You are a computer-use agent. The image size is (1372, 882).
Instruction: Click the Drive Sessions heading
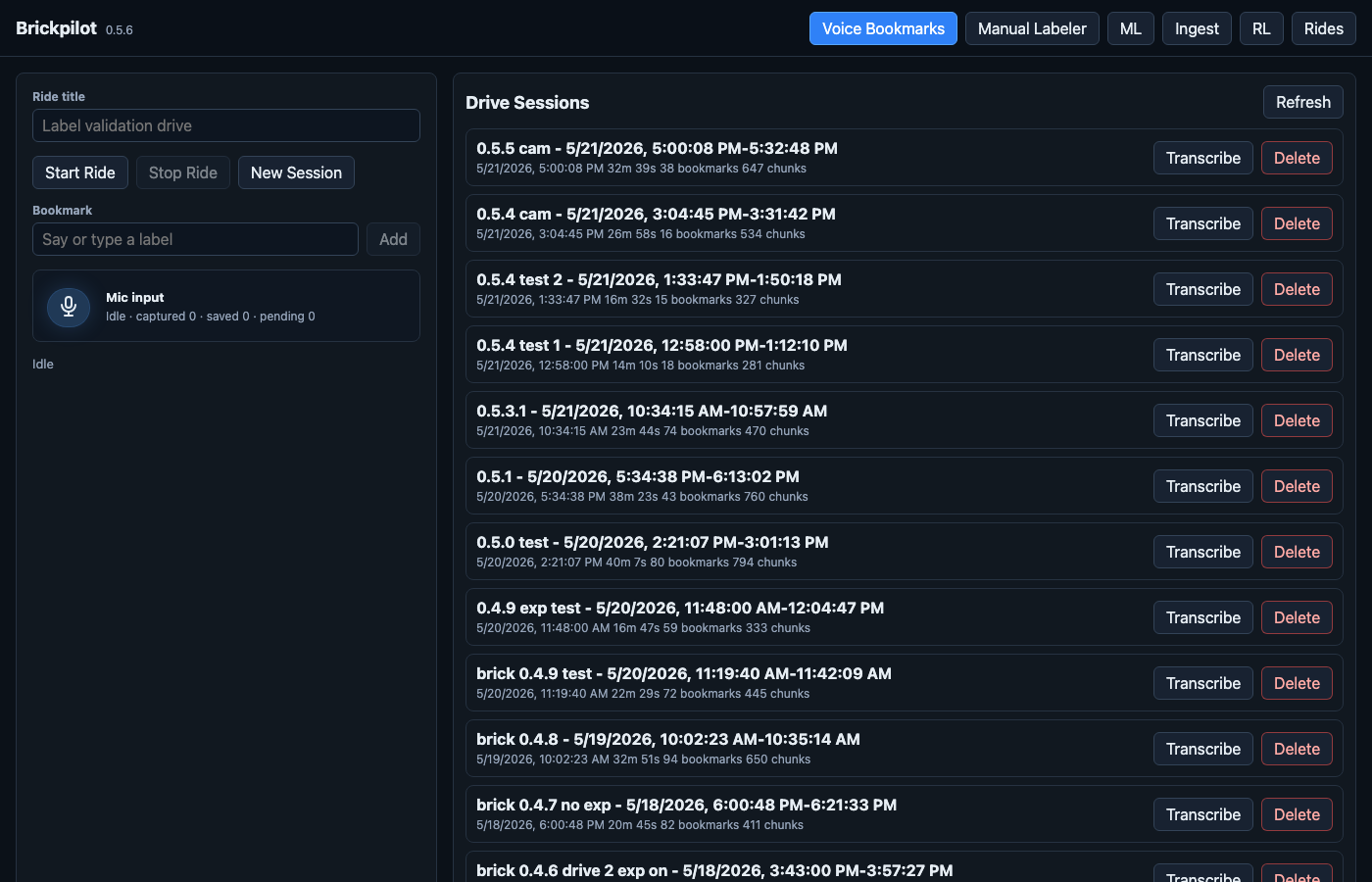(527, 102)
